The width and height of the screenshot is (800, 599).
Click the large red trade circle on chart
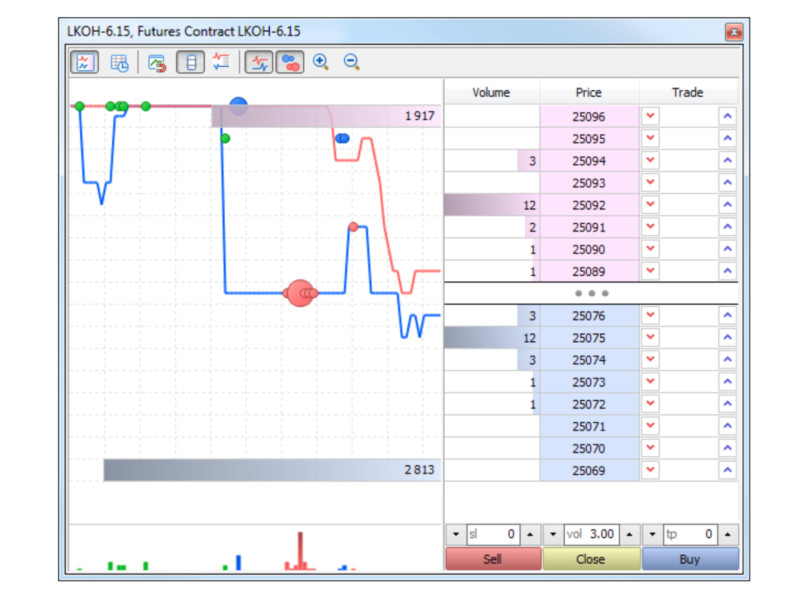point(300,293)
